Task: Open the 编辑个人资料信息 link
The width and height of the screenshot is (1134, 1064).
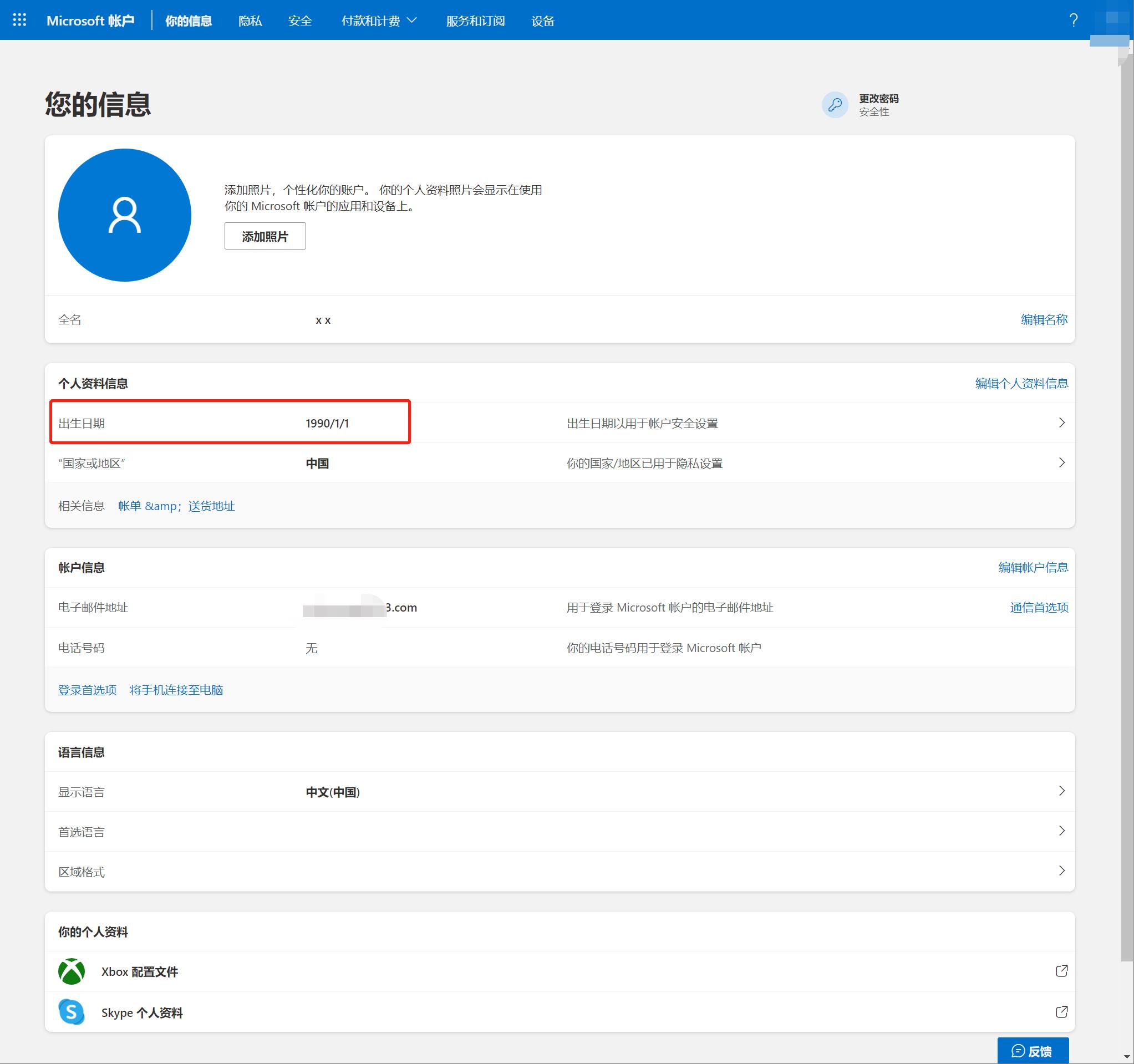Action: (1021, 383)
